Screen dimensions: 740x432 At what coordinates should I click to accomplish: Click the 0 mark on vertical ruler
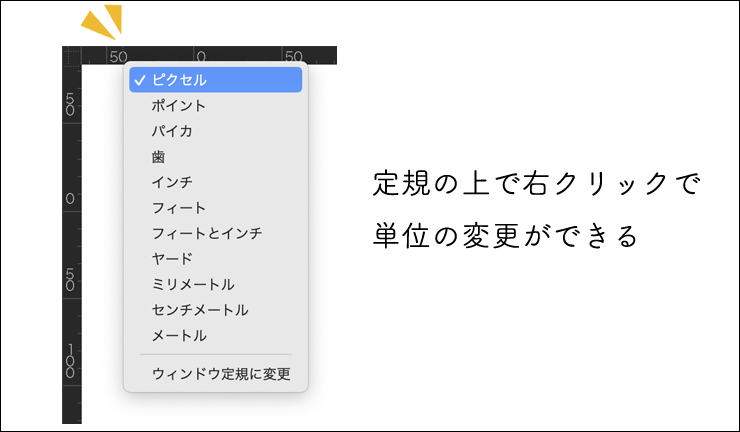pyautogui.click(x=71, y=199)
